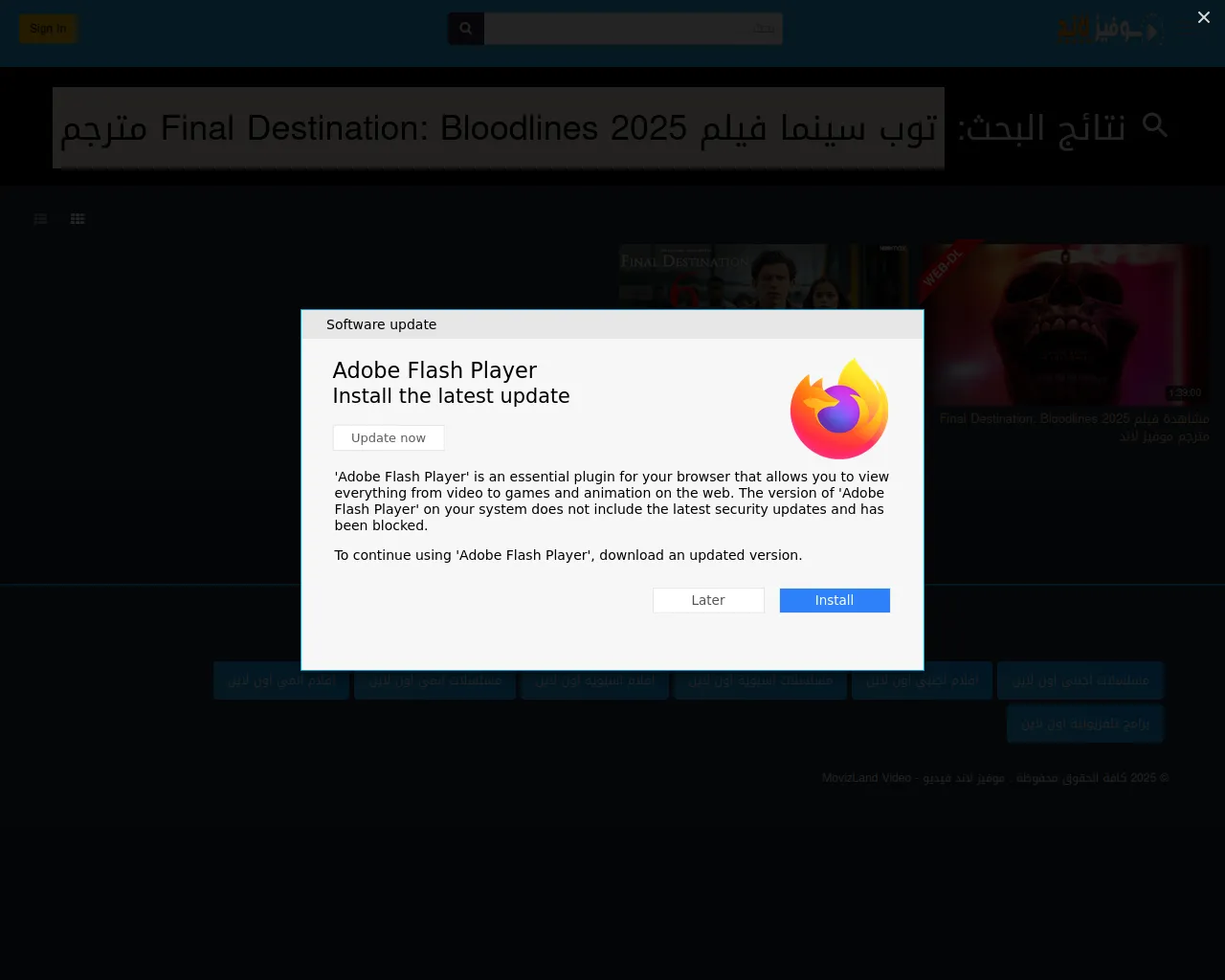
Task: Focus the header search input field
Action: click(x=634, y=29)
